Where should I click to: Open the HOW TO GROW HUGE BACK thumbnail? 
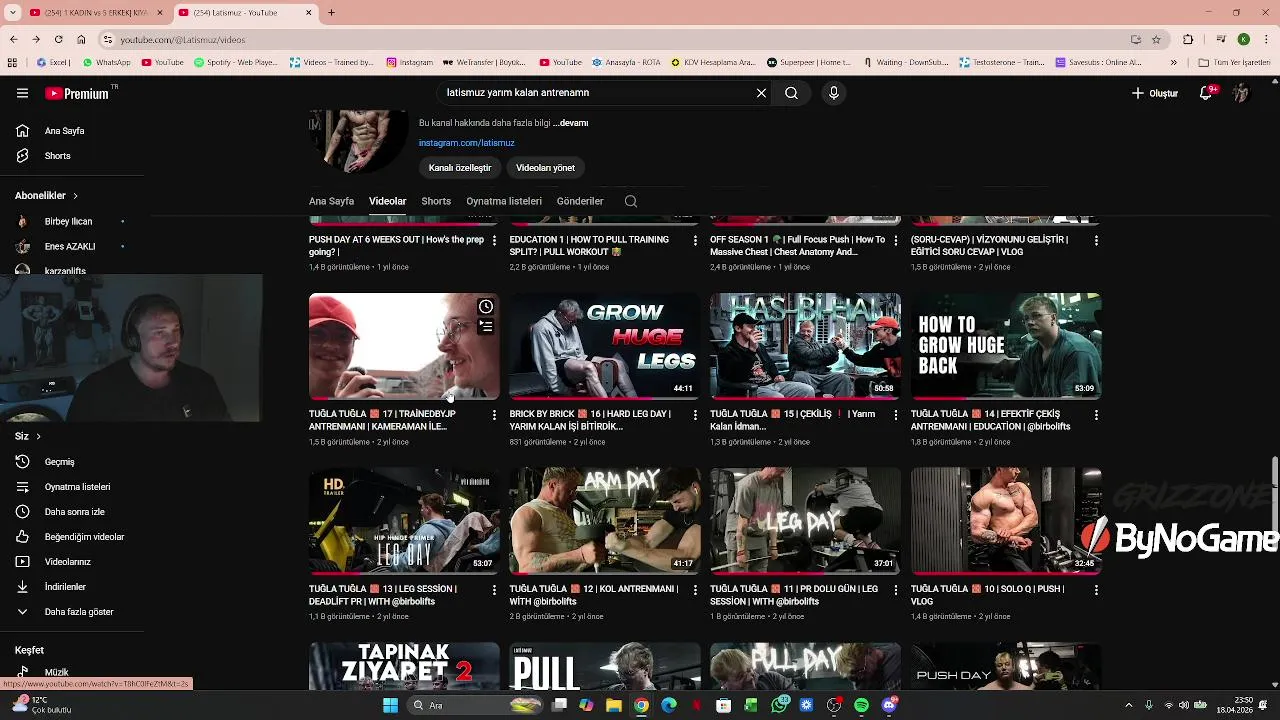(x=1006, y=346)
